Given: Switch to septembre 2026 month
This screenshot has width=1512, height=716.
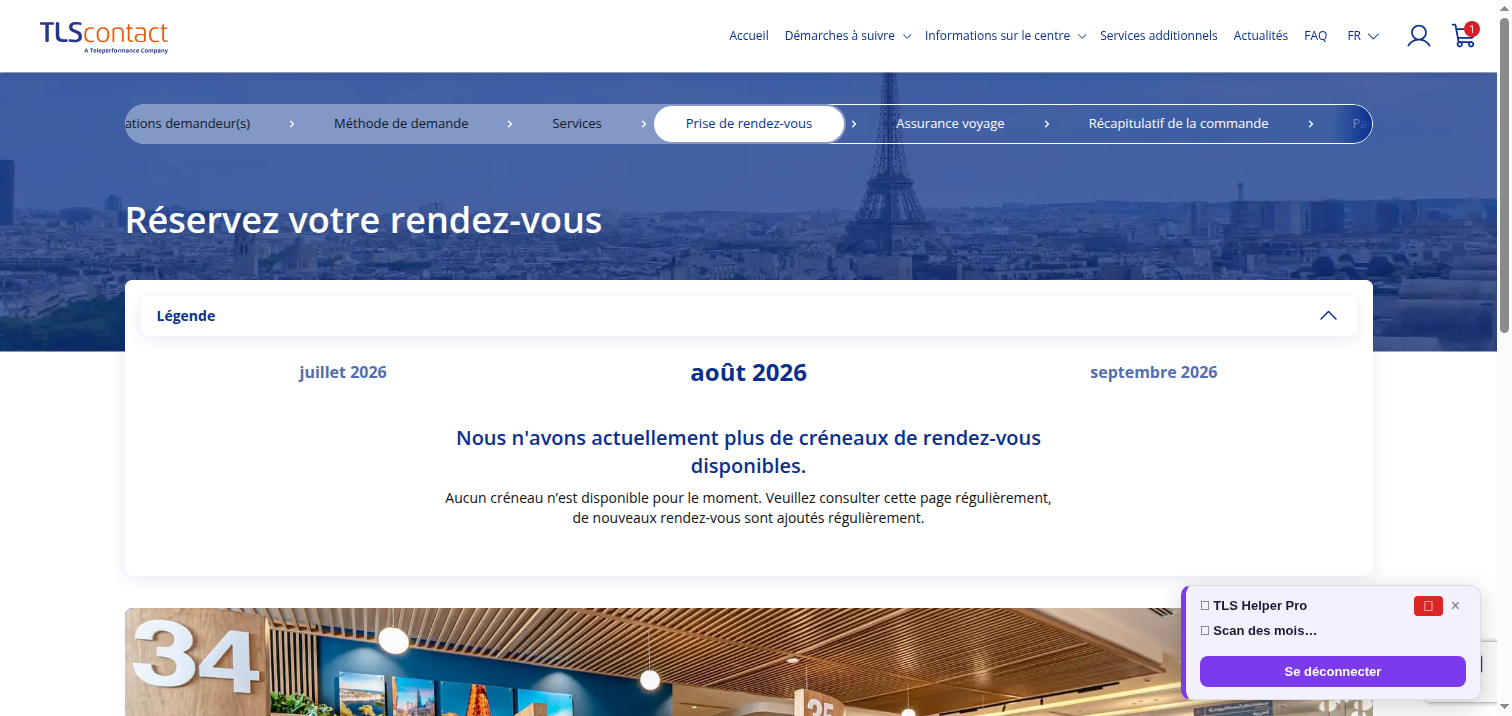Looking at the screenshot, I should pyautogui.click(x=1154, y=372).
